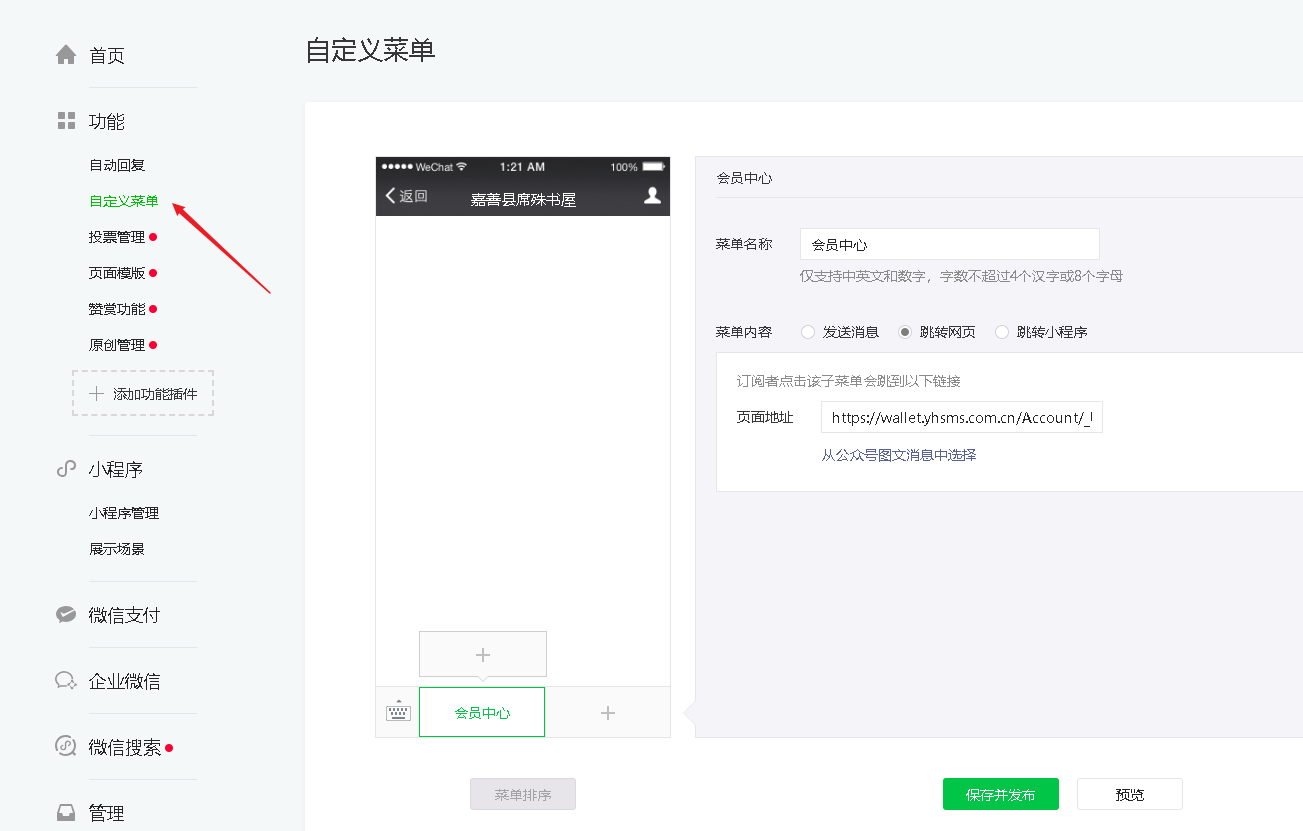Select the 跳转网页 radio option
Image resolution: width=1303 pixels, height=831 pixels.
pyautogui.click(x=905, y=332)
